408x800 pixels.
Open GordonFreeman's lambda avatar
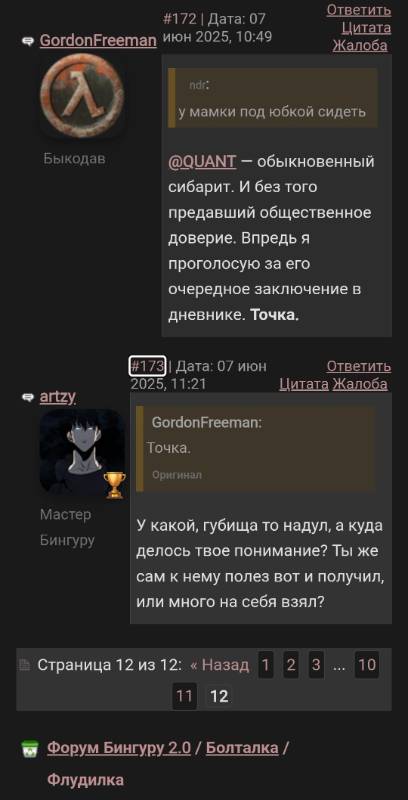click(82, 96)
